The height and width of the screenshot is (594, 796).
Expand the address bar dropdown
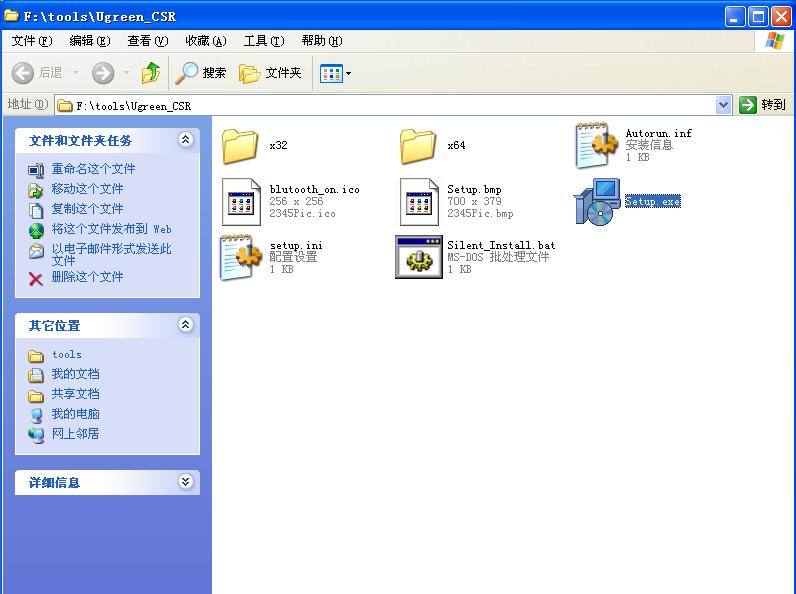[723, 106]
